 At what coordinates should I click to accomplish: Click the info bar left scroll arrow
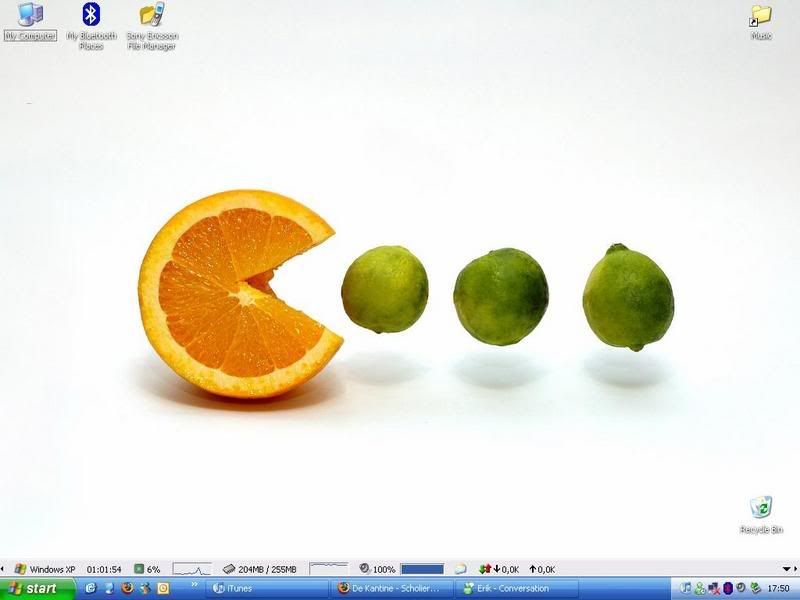pyautogui.click(x=2, y=569)
